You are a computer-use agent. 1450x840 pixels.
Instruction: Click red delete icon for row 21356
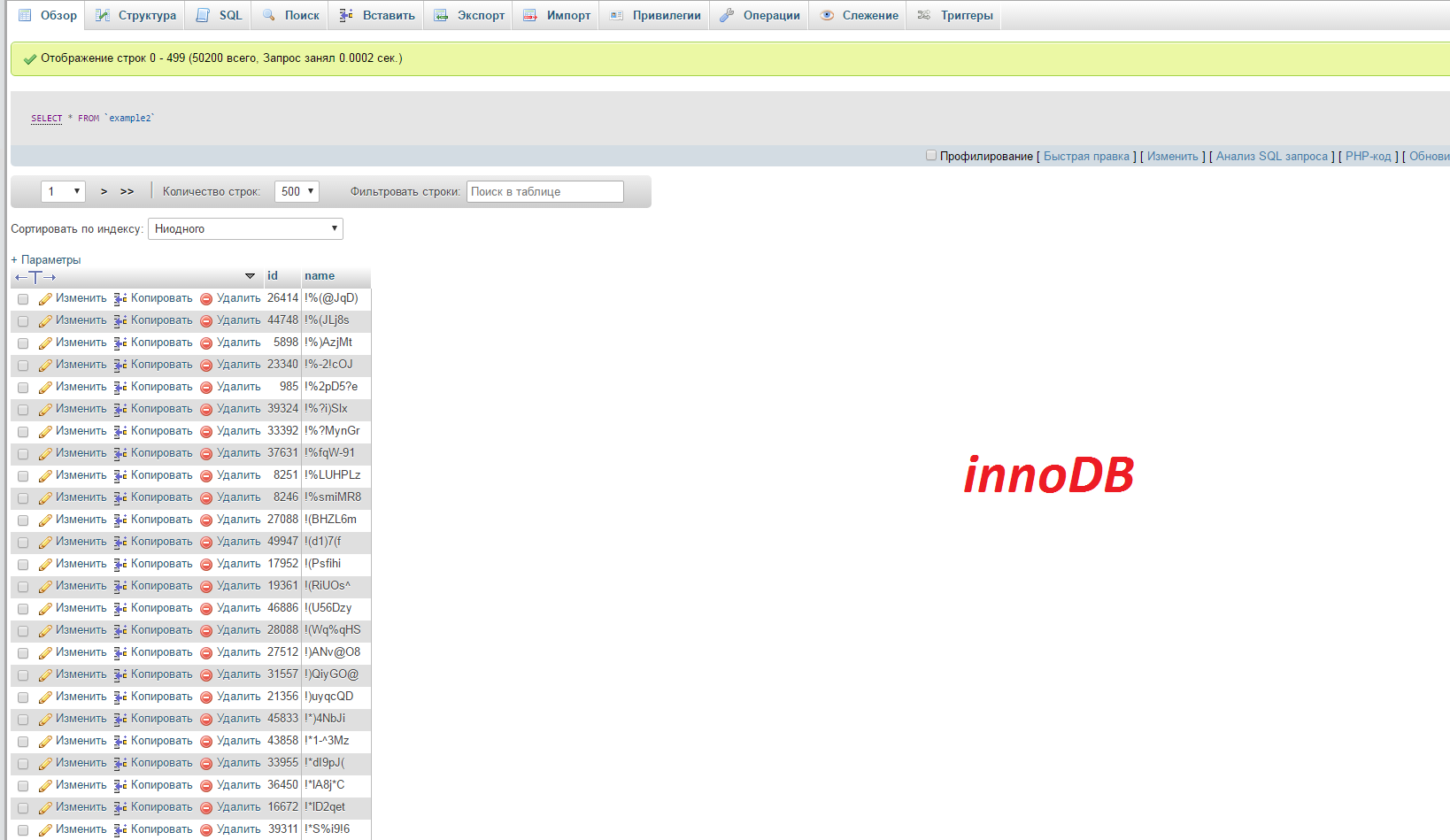click(206, 697)
